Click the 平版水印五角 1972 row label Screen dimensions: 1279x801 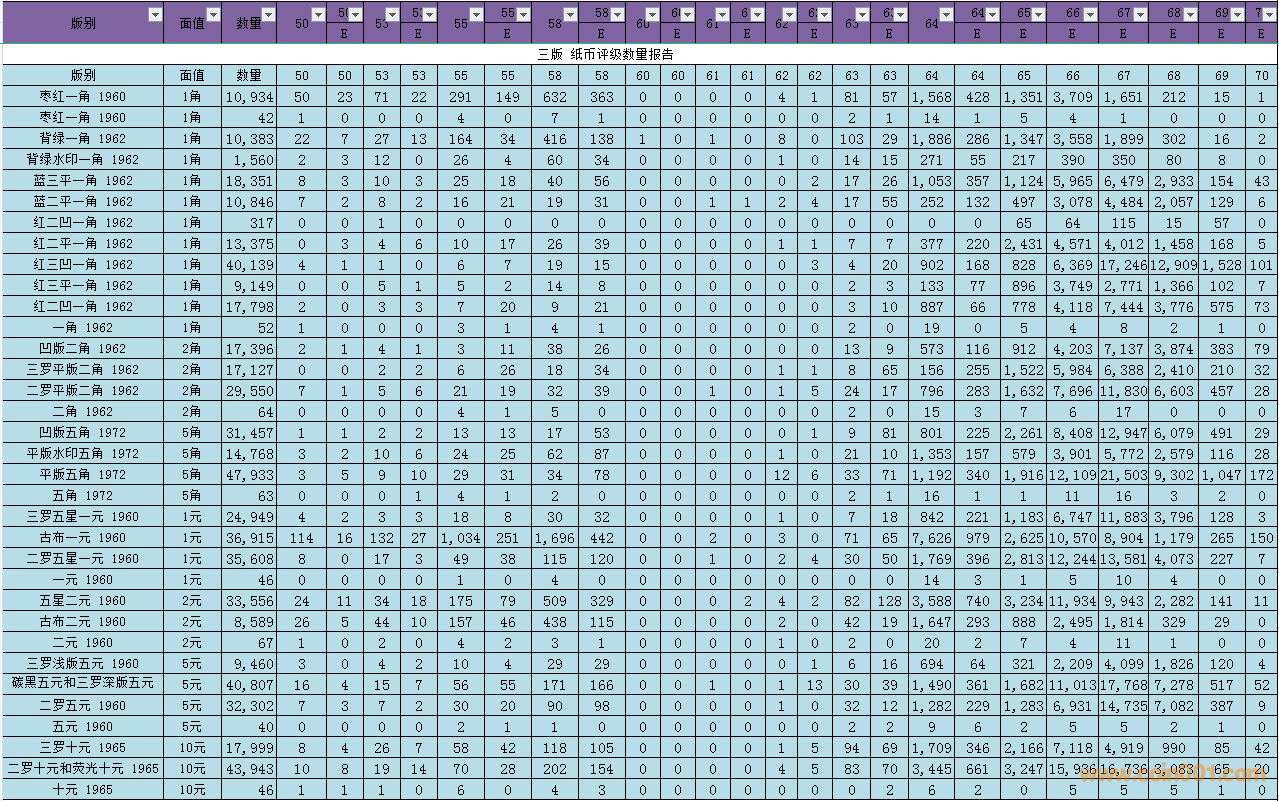pos(83,454)
